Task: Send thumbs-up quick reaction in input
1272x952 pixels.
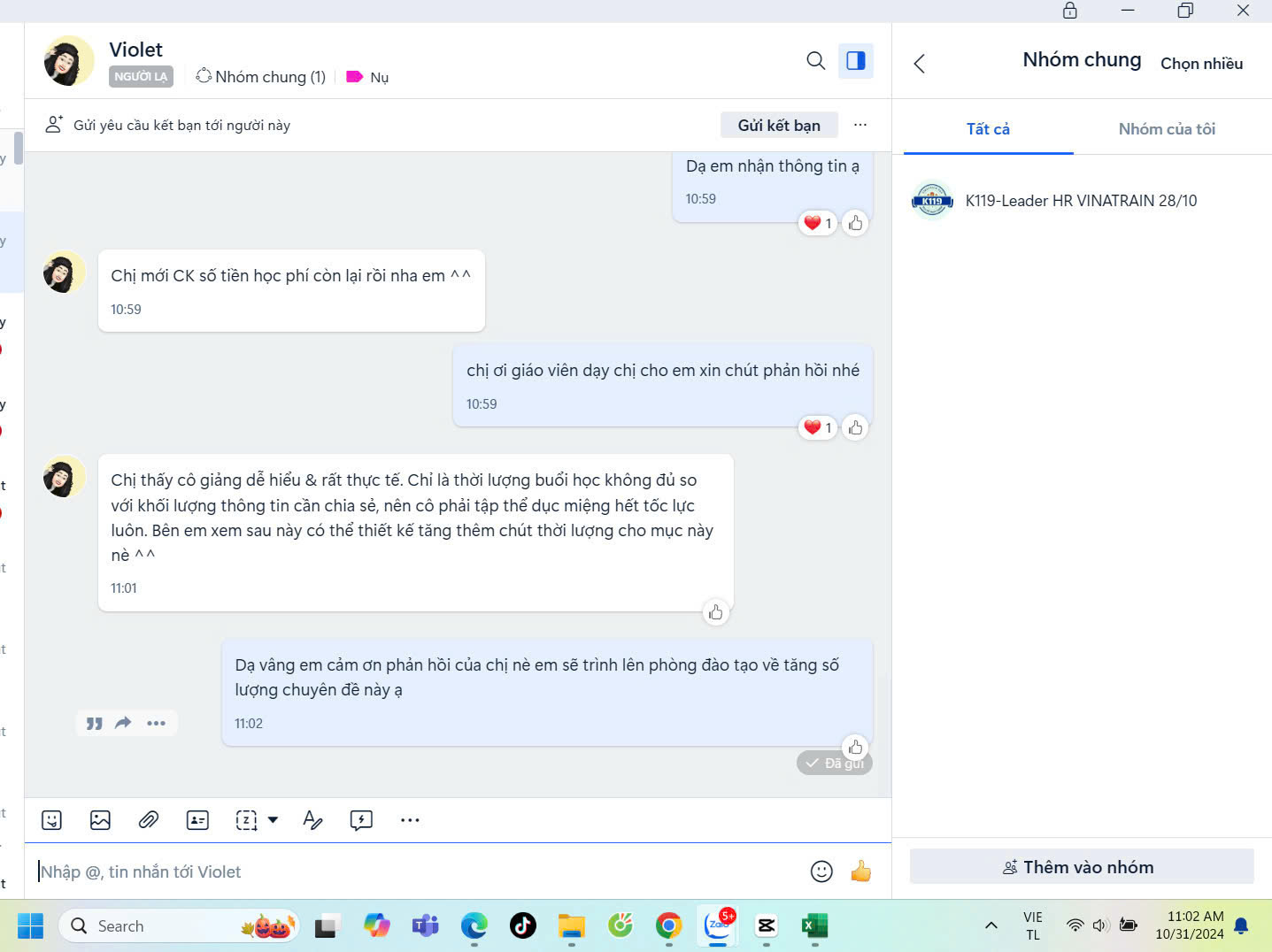Action: click(x=860, y=871)
